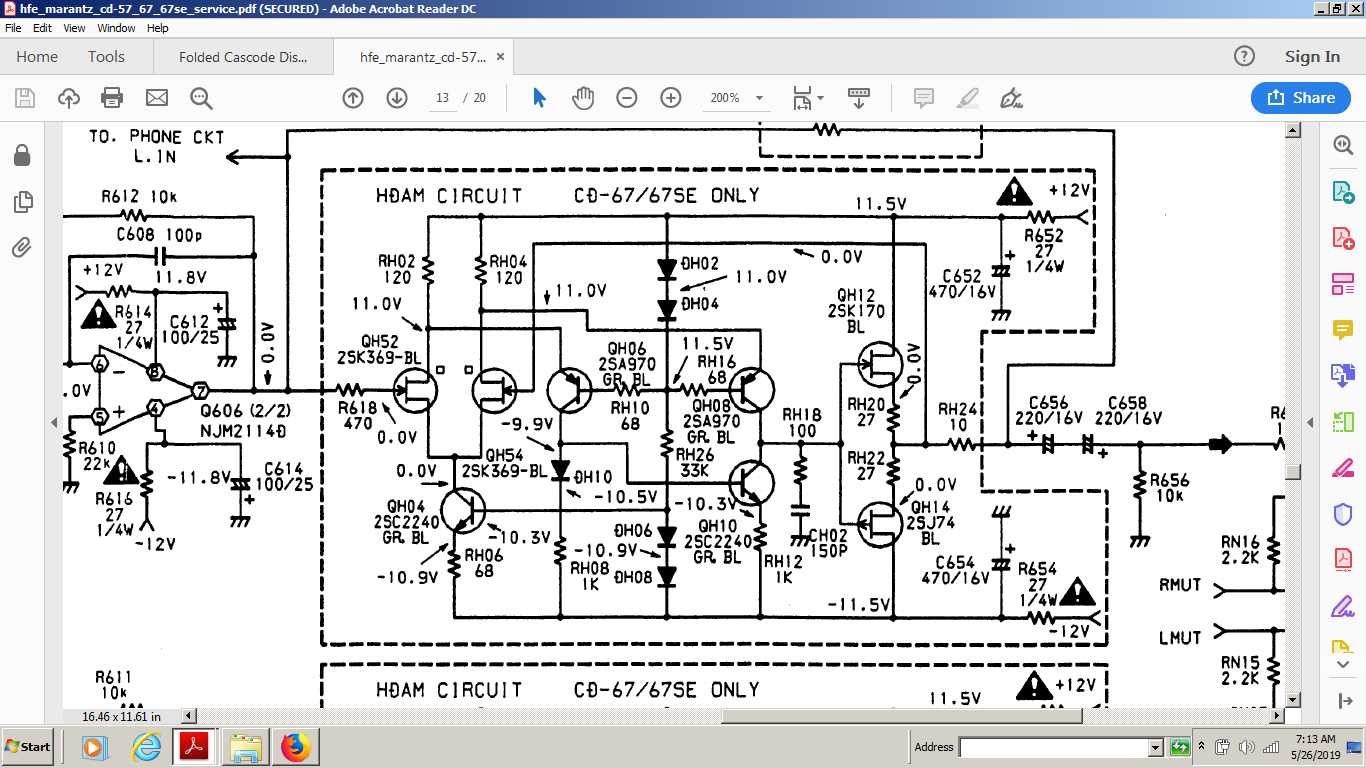Screen dimensions: 1366x768
Task: Click vertical scrollbar up arrow
Action: 1292,130
